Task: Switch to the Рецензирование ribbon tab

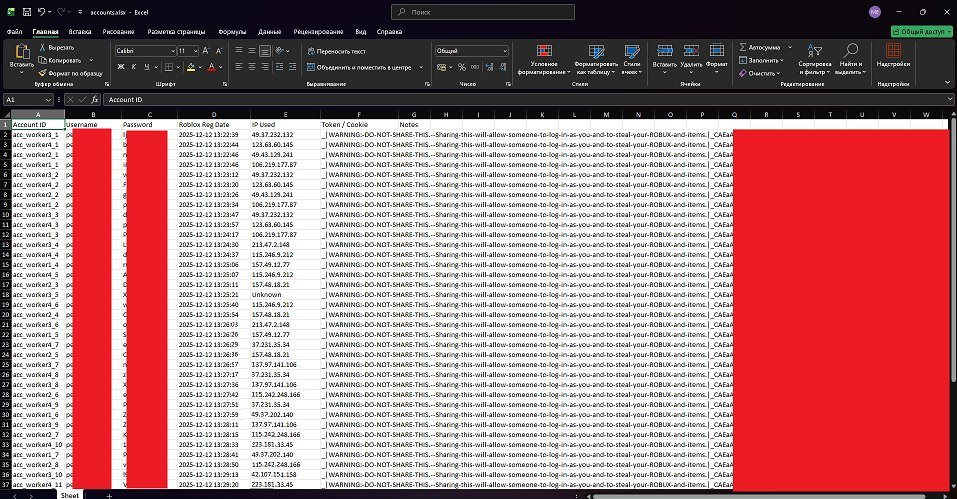Action: coord(318,32)
